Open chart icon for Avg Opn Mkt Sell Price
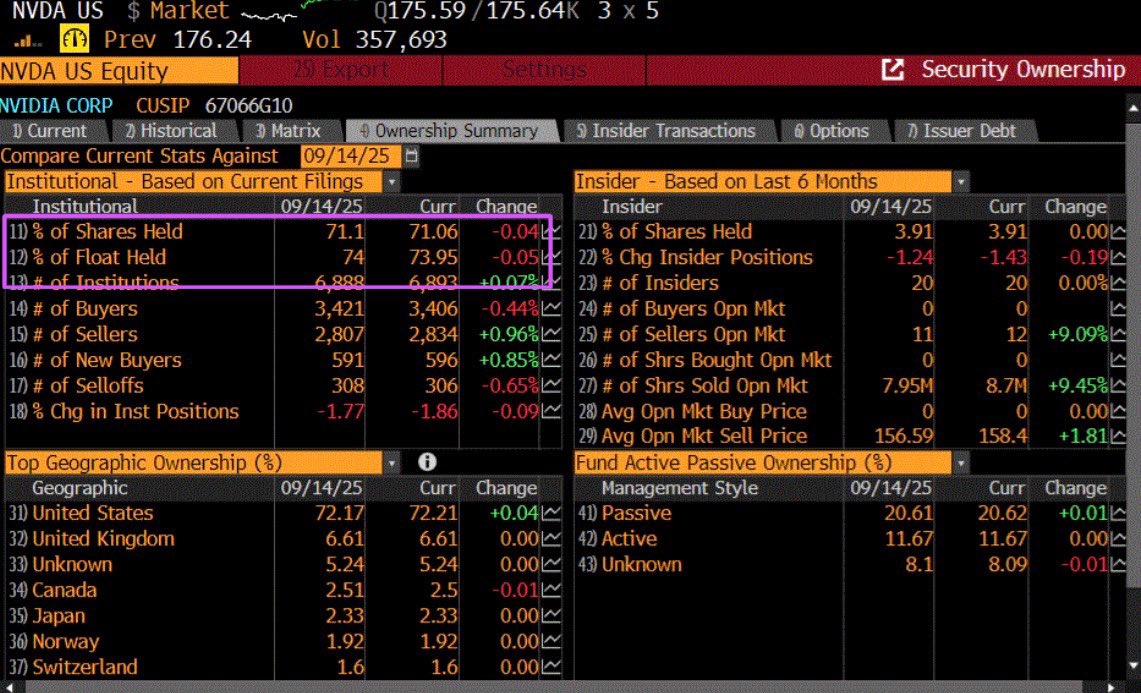 point(1118,437)
